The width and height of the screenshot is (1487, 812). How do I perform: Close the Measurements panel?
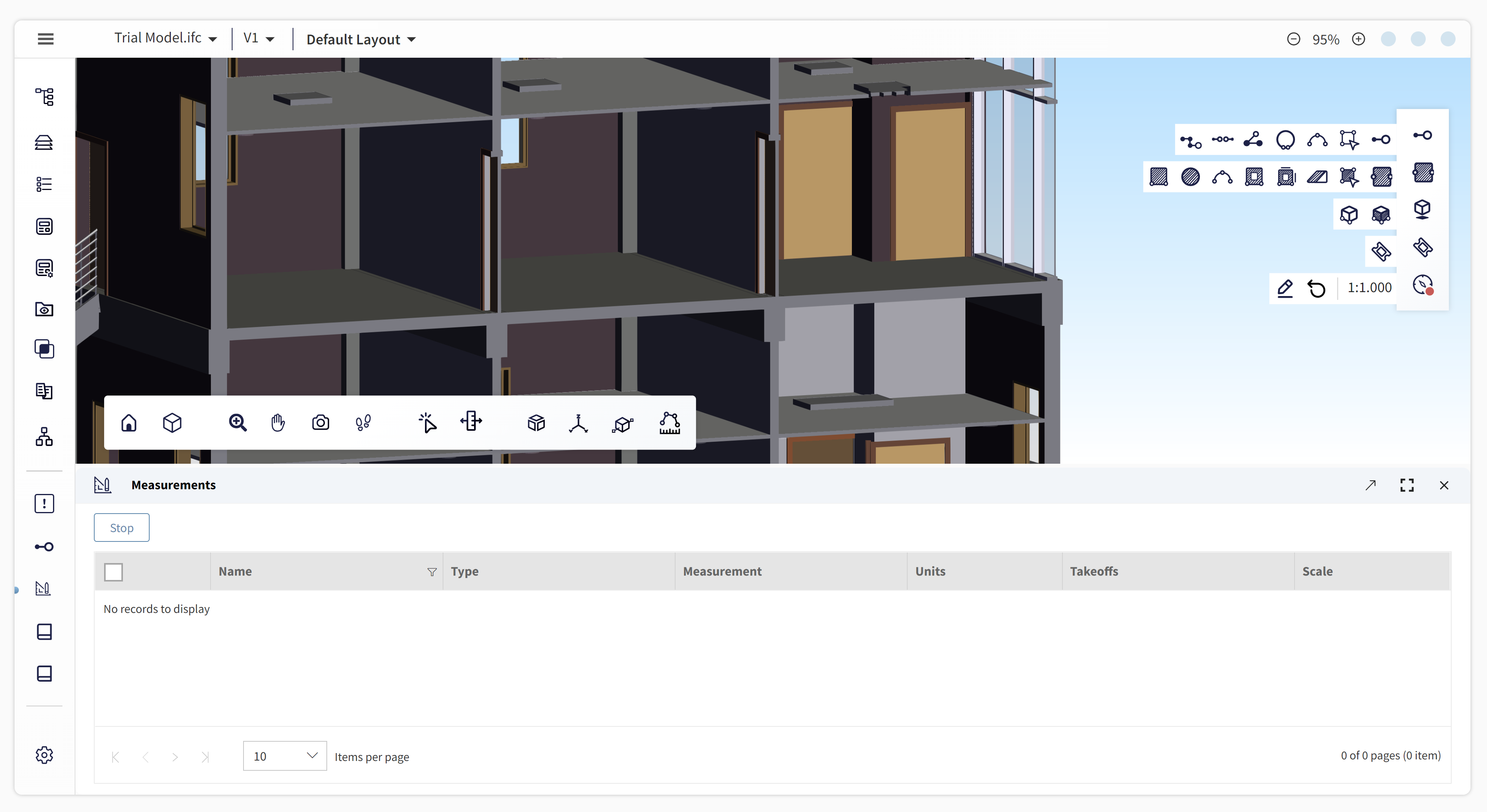(1444, 485)
